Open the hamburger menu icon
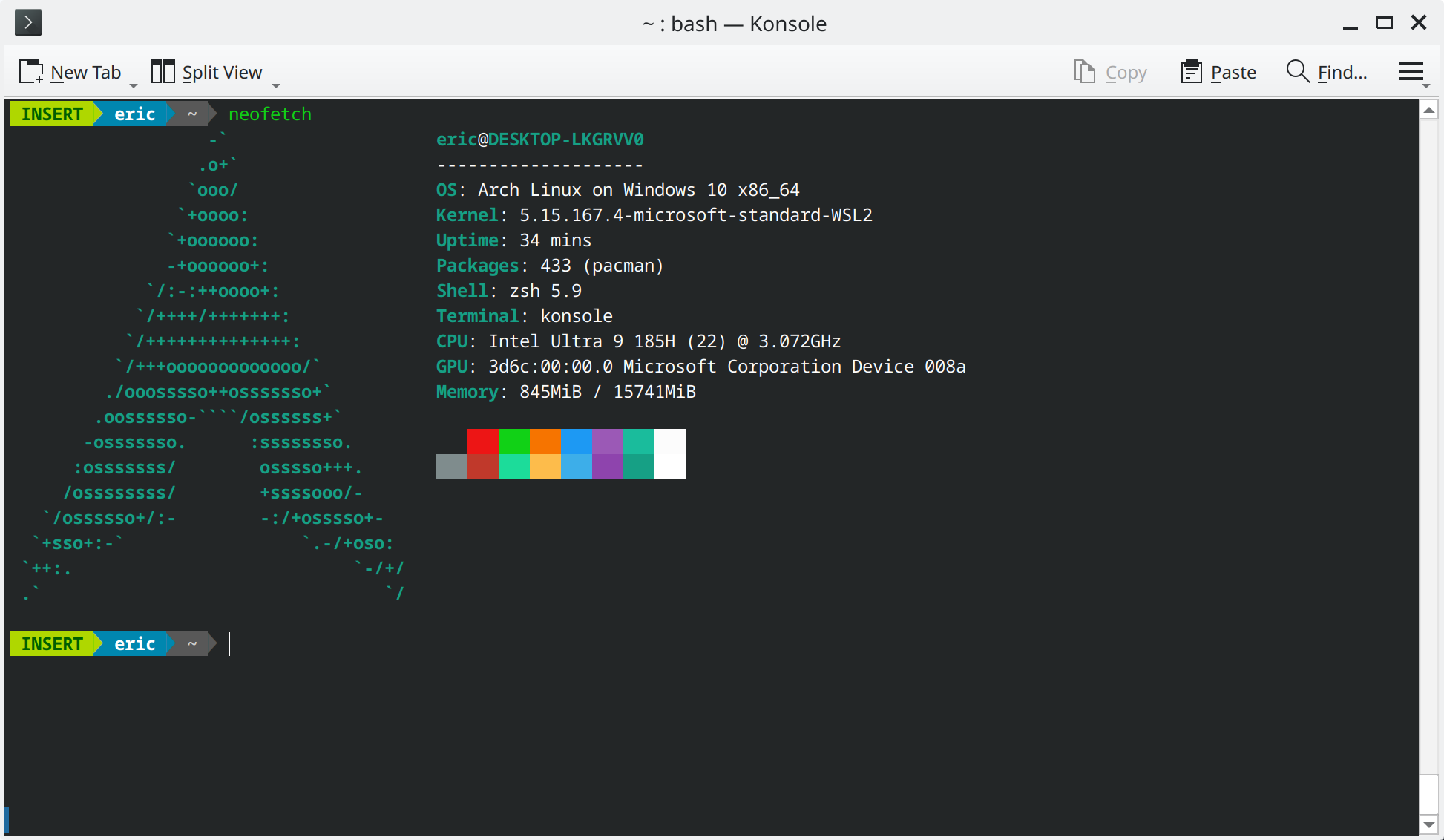This screenshot has height=840, width=1444. [1411, 72]
